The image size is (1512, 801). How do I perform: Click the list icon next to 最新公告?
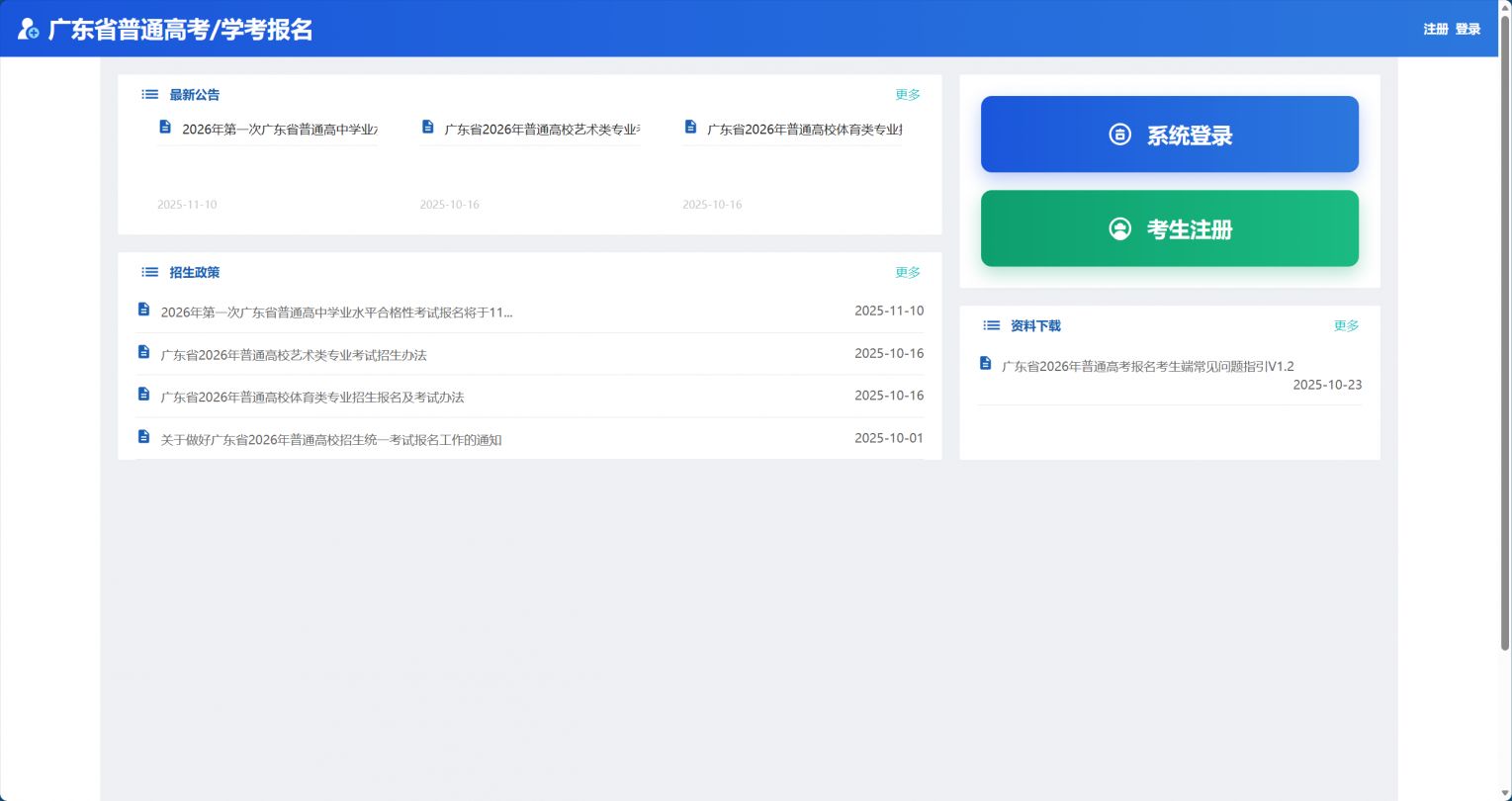coord(149,95)
